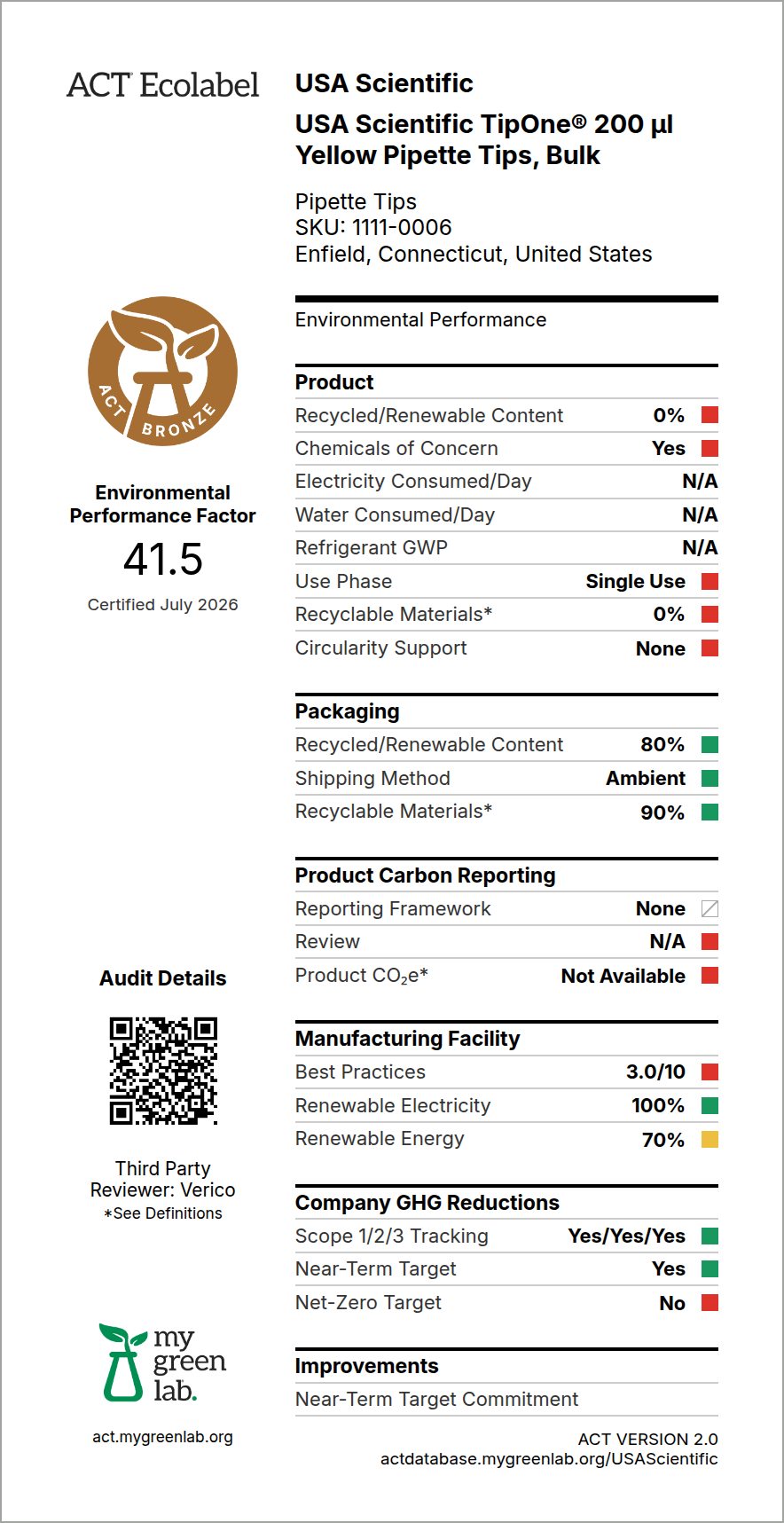Click the See Definitions note

163,1213
